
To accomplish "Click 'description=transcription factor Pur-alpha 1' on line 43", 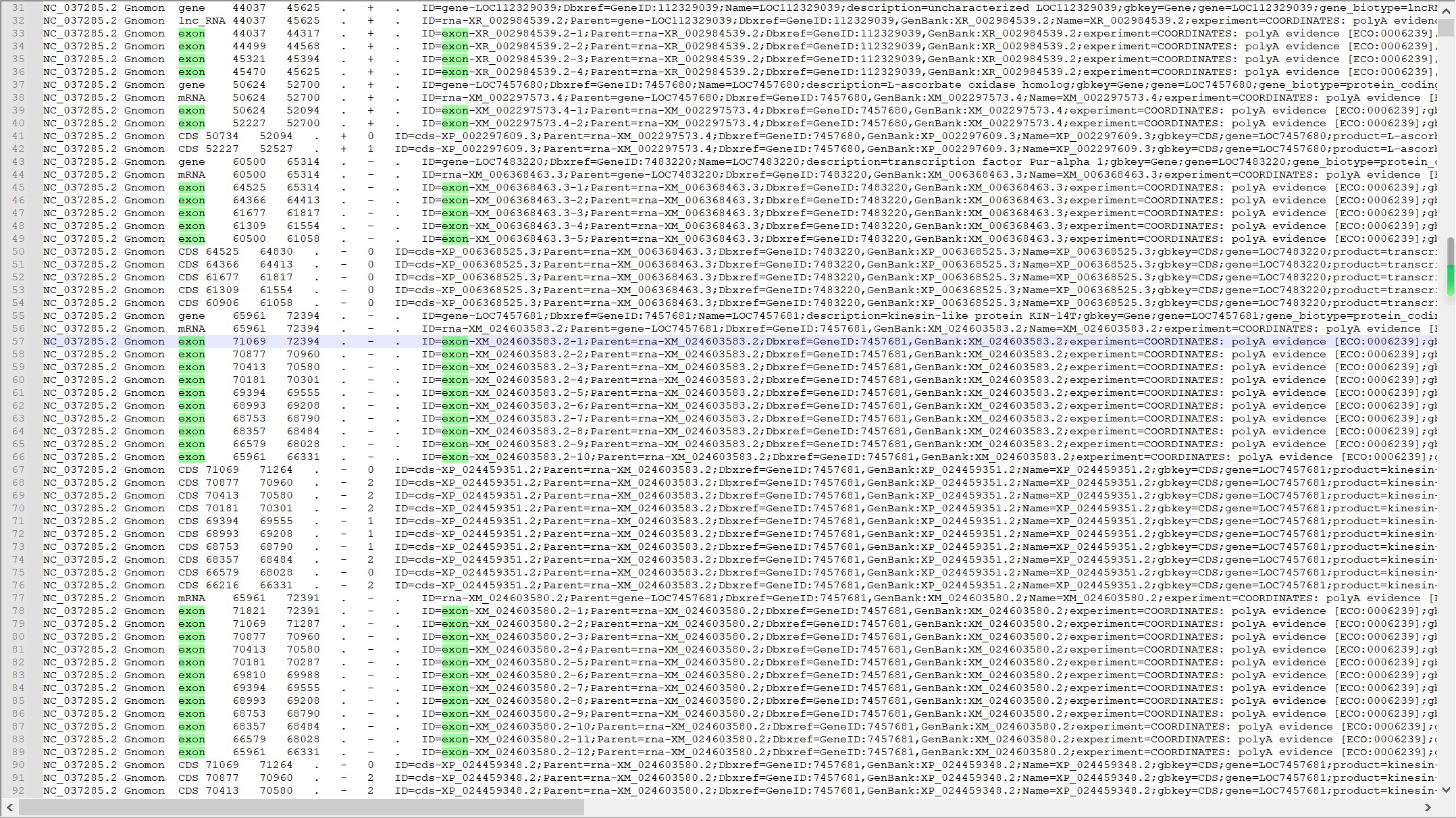I will (x=958, y=161).
